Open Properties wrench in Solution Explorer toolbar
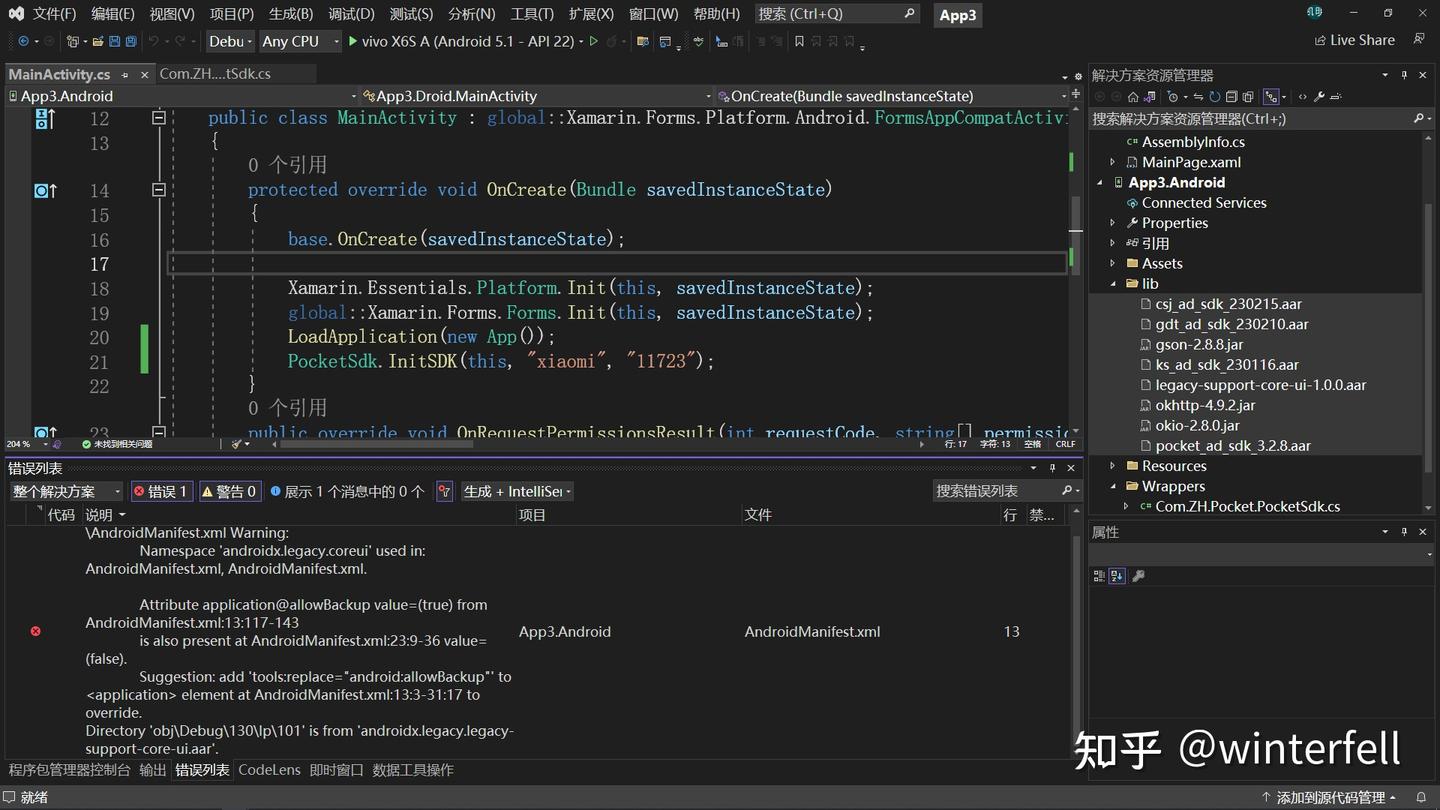Image resolution: width=1440 pixels, height=810 pixels. [1319, 97]
